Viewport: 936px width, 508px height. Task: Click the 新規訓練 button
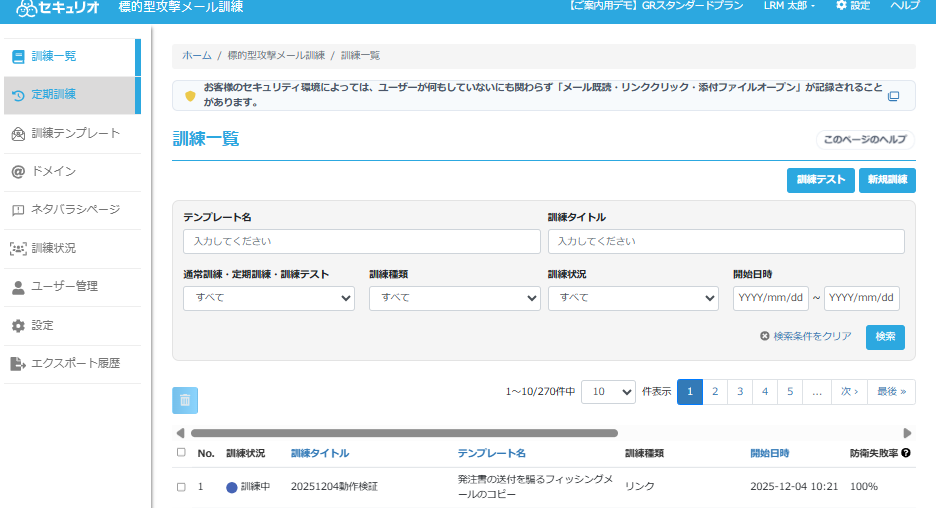point(887,180)
